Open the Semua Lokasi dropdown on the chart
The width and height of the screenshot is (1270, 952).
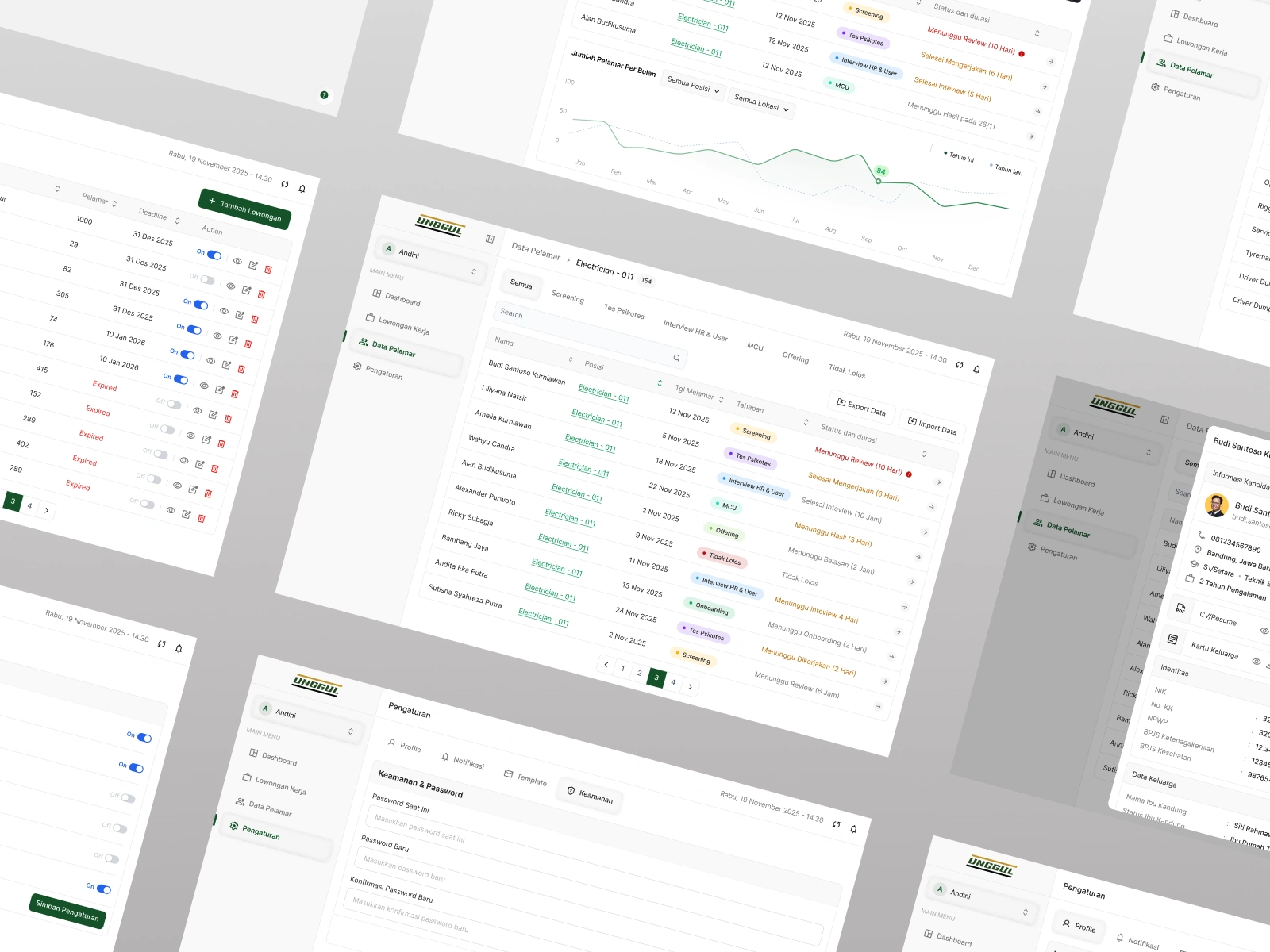point(760,103)
